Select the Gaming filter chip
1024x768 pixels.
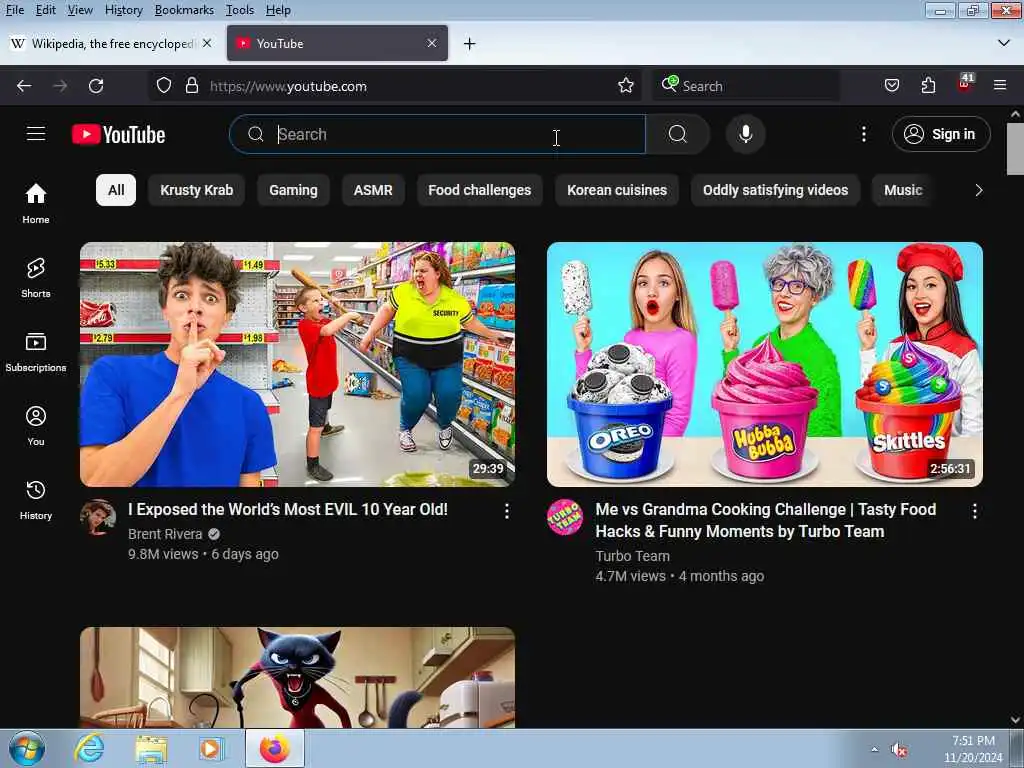click(293, 190)
